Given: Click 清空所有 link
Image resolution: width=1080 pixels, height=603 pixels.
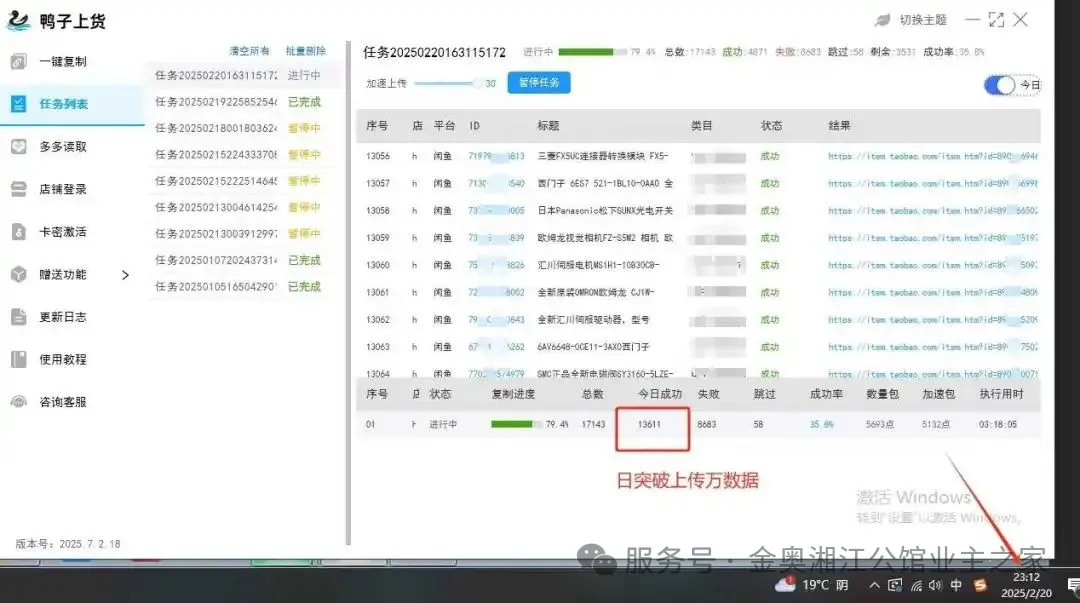Looking at the screenshot, I should coord(249,51).
